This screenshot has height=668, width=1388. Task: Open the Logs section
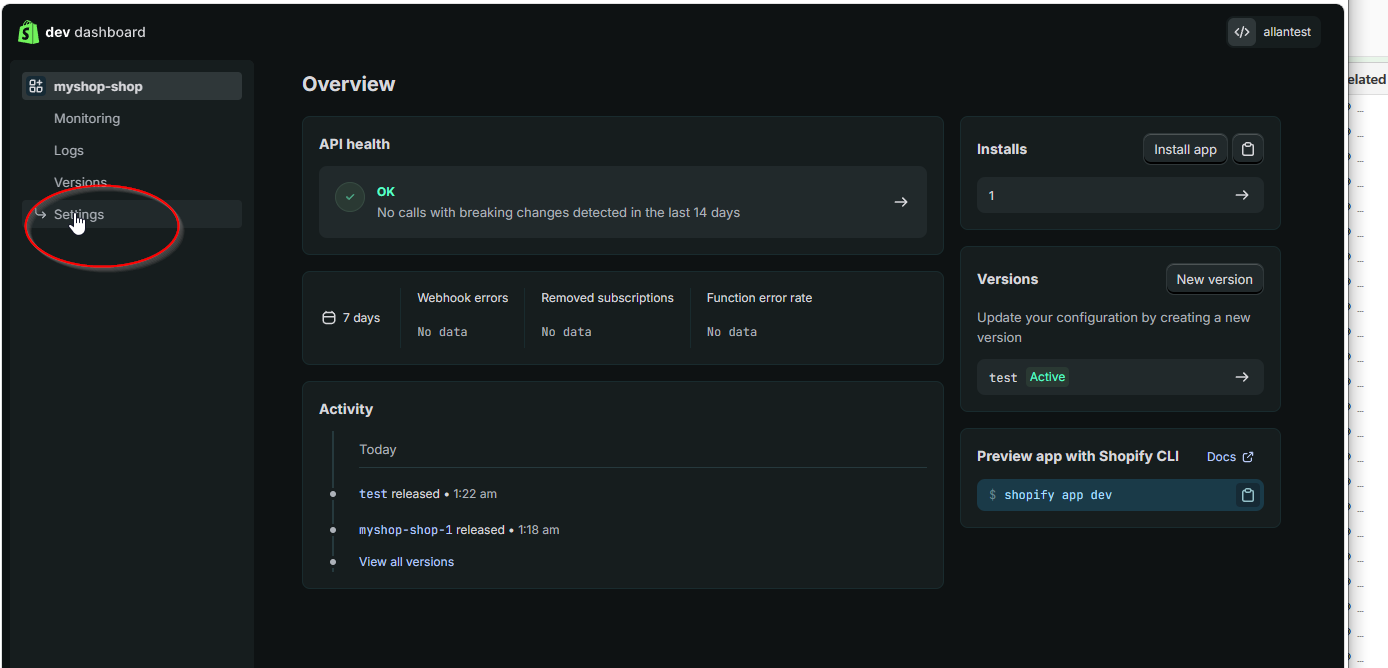tap(69, 150)
